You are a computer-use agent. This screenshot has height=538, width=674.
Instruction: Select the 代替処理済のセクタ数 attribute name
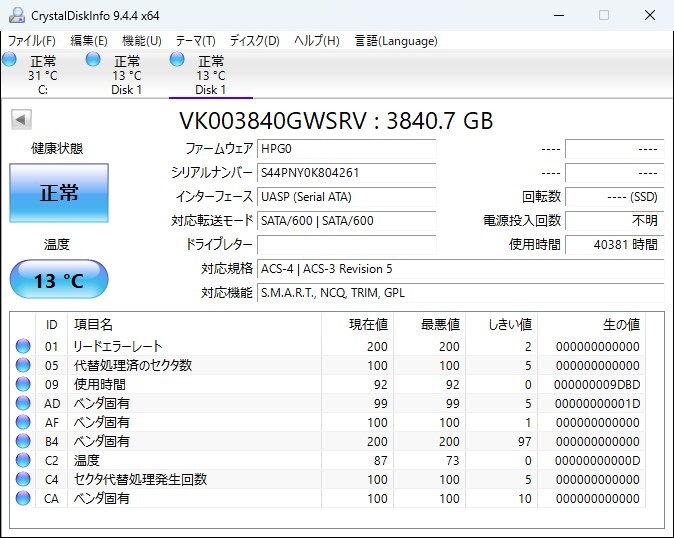click(133, 365)
